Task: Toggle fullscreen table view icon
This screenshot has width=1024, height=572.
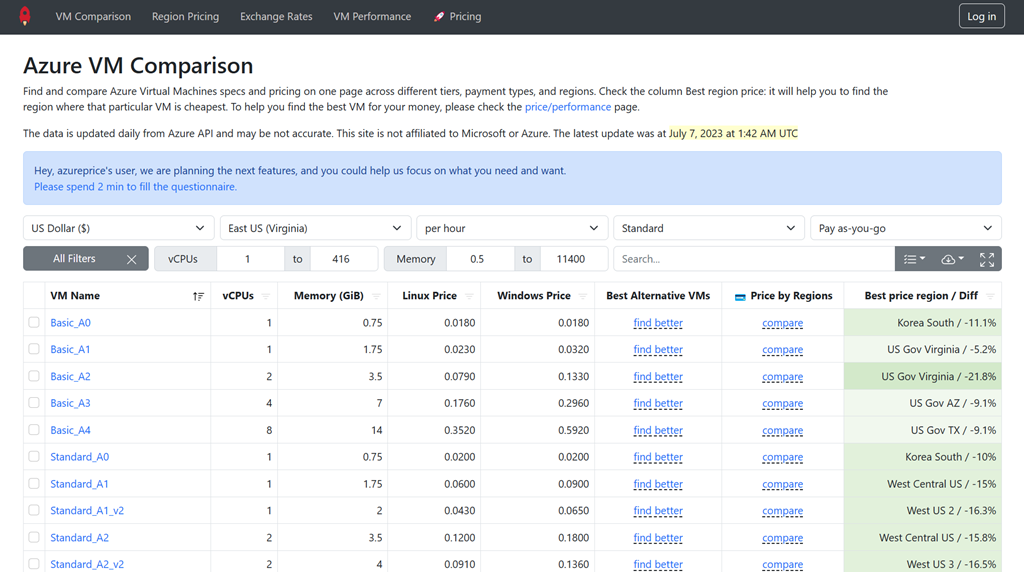Action: (987, 259)
